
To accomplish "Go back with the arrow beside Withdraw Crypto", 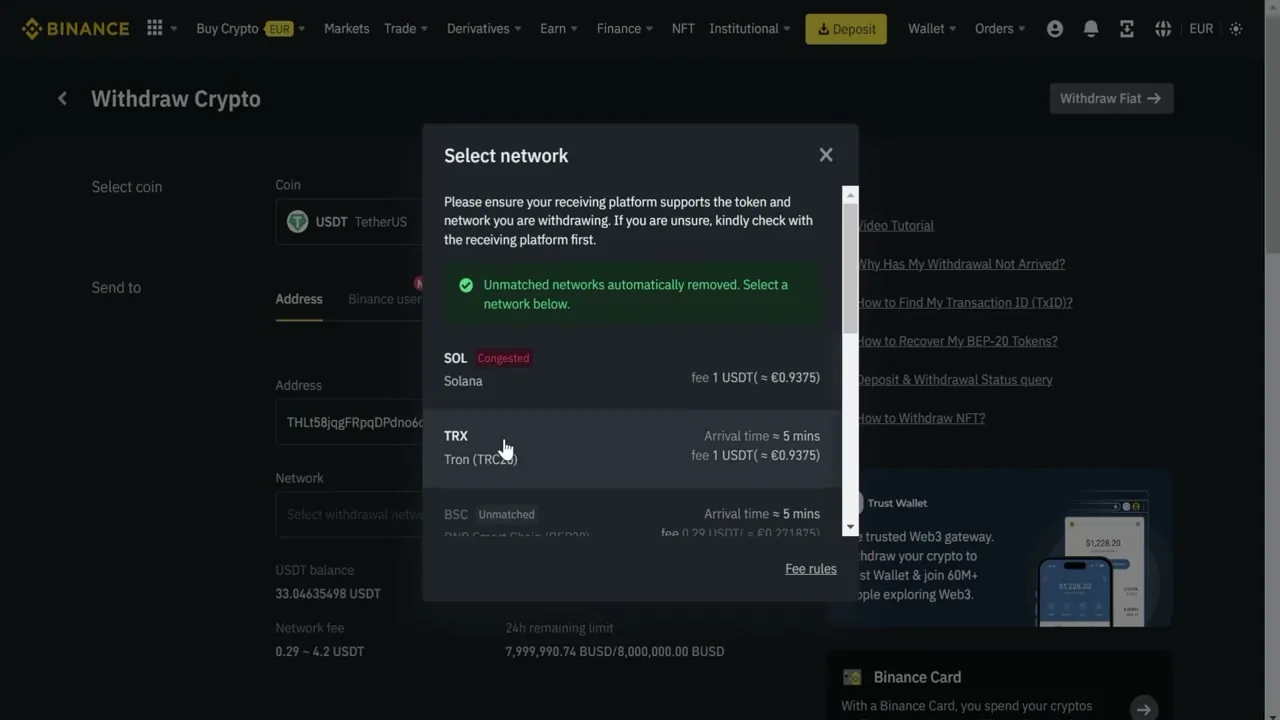I will coord(62,98).
